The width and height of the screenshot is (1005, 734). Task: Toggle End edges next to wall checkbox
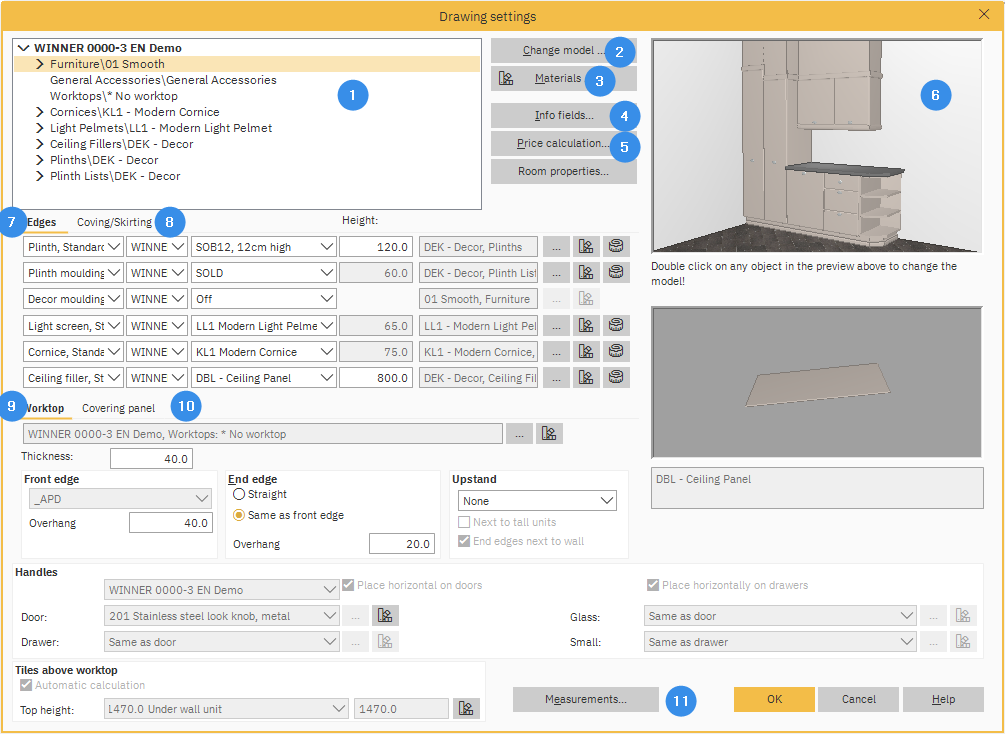(x=464, y=542)
